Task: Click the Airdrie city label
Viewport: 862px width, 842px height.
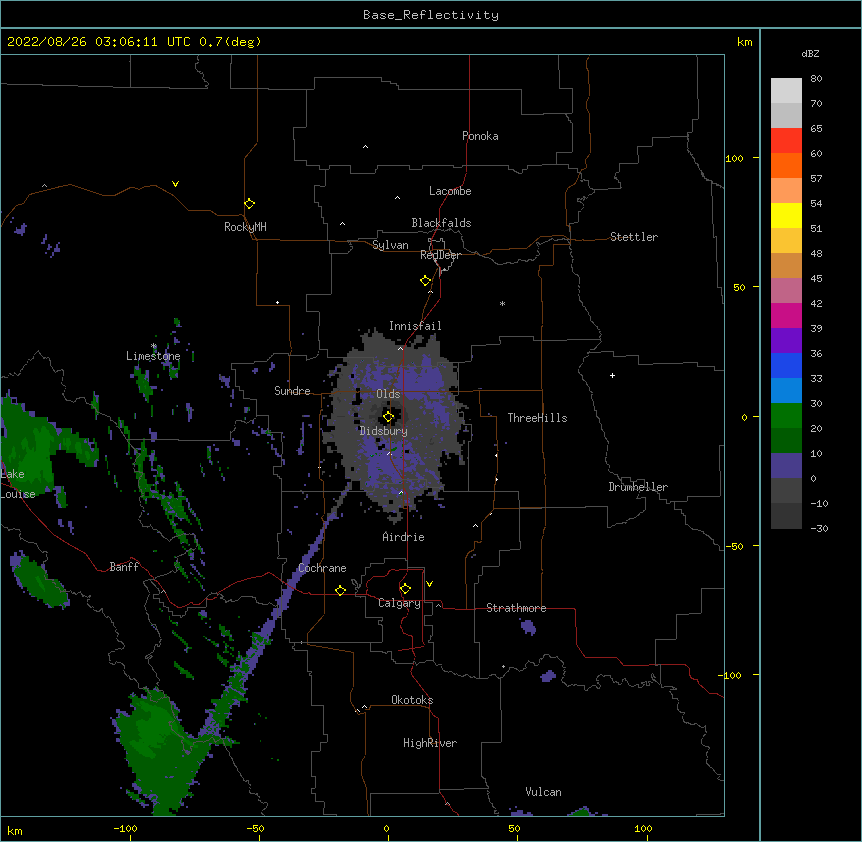Action: click(x=404, y=537)
